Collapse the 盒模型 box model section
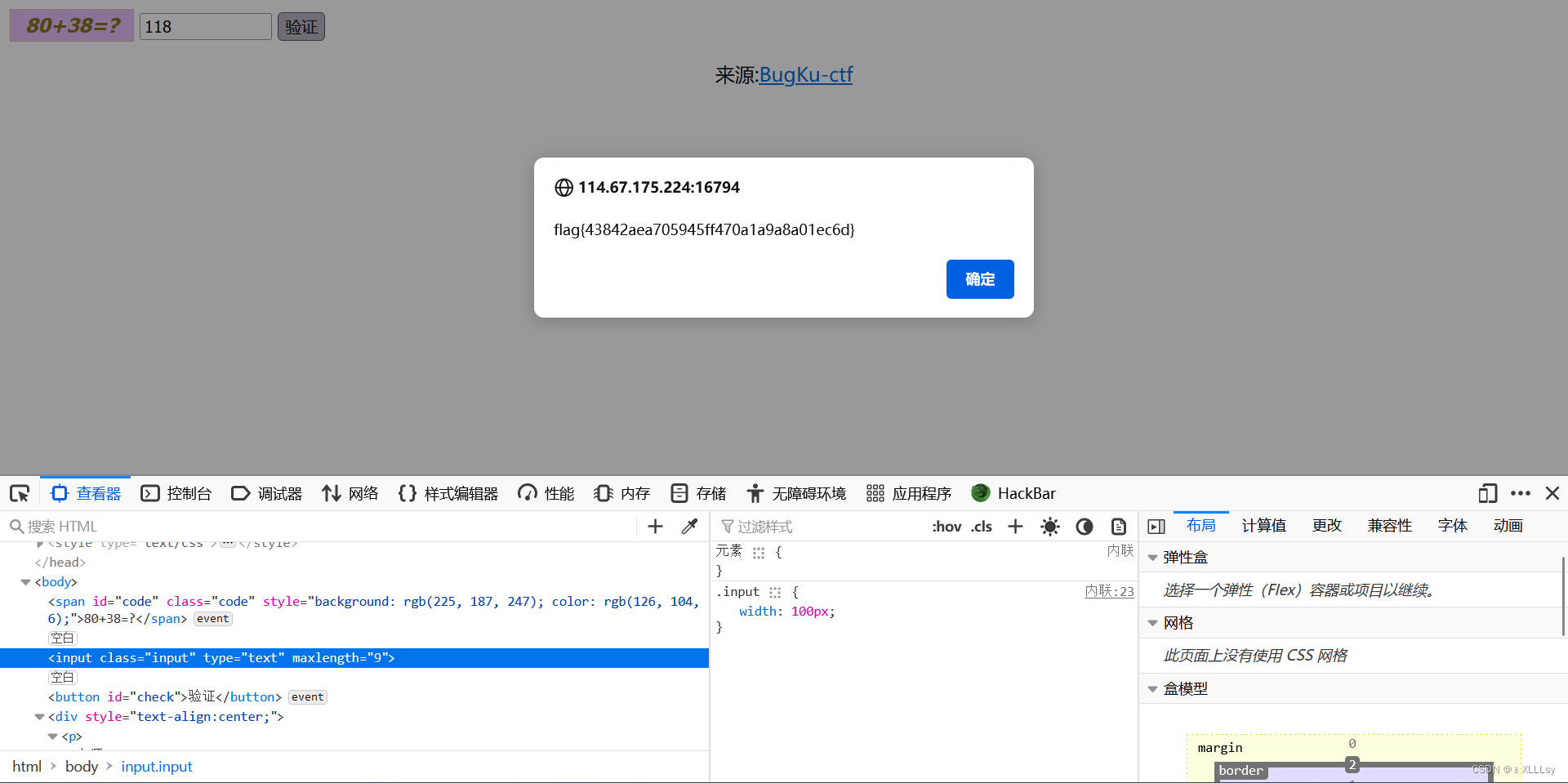 point(1152,689)
